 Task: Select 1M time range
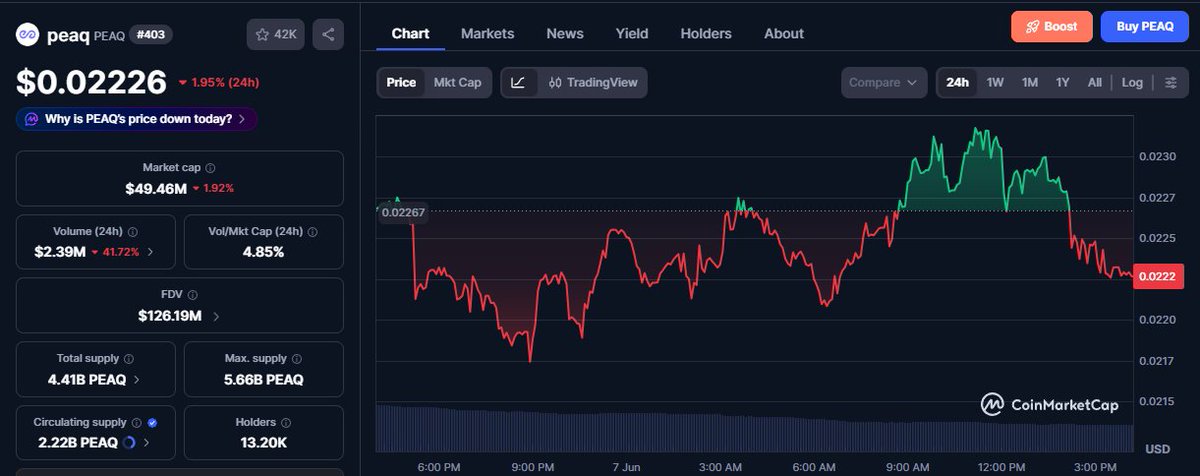[1030, 82]
